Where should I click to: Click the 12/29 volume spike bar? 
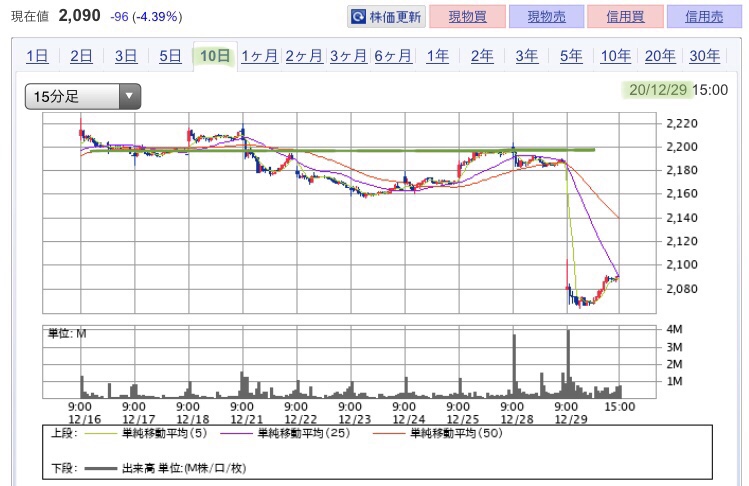click(x=568, y=364)
